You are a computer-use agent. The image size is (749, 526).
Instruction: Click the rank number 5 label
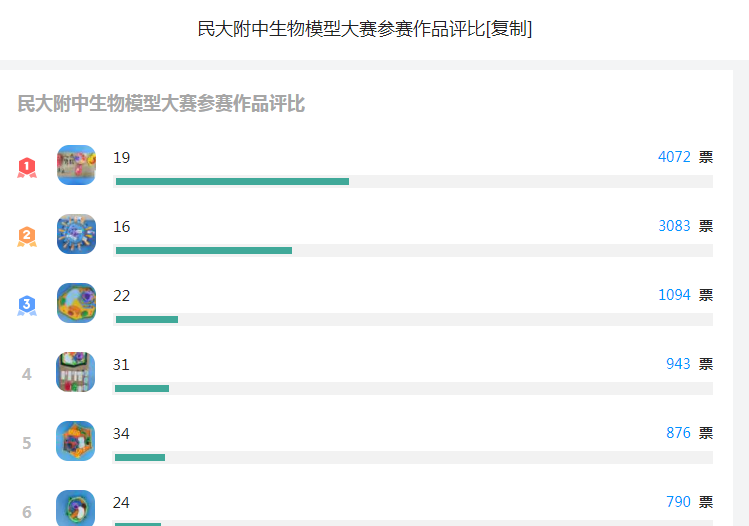pyautogui.click(x=27, y=444)
